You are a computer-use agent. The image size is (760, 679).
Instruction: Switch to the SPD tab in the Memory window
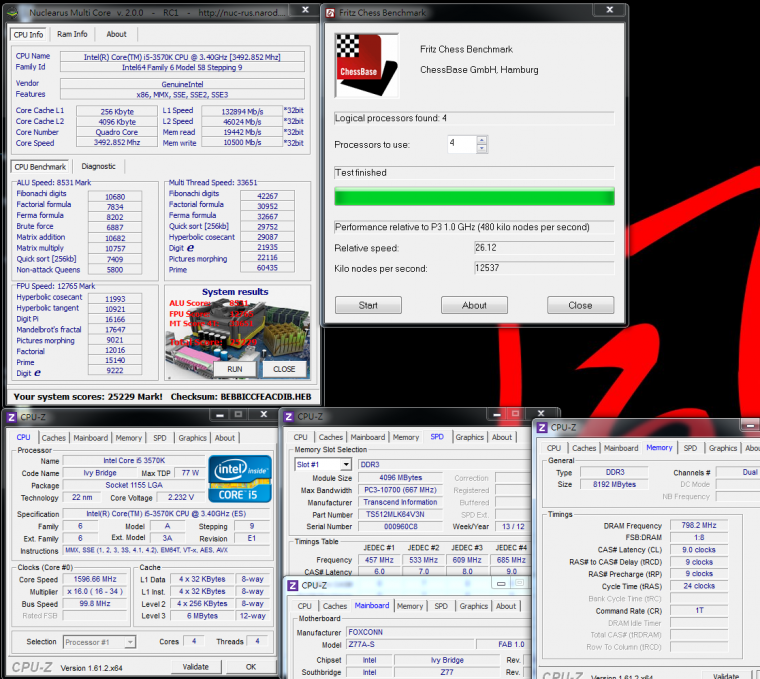[x=690, y=448]
